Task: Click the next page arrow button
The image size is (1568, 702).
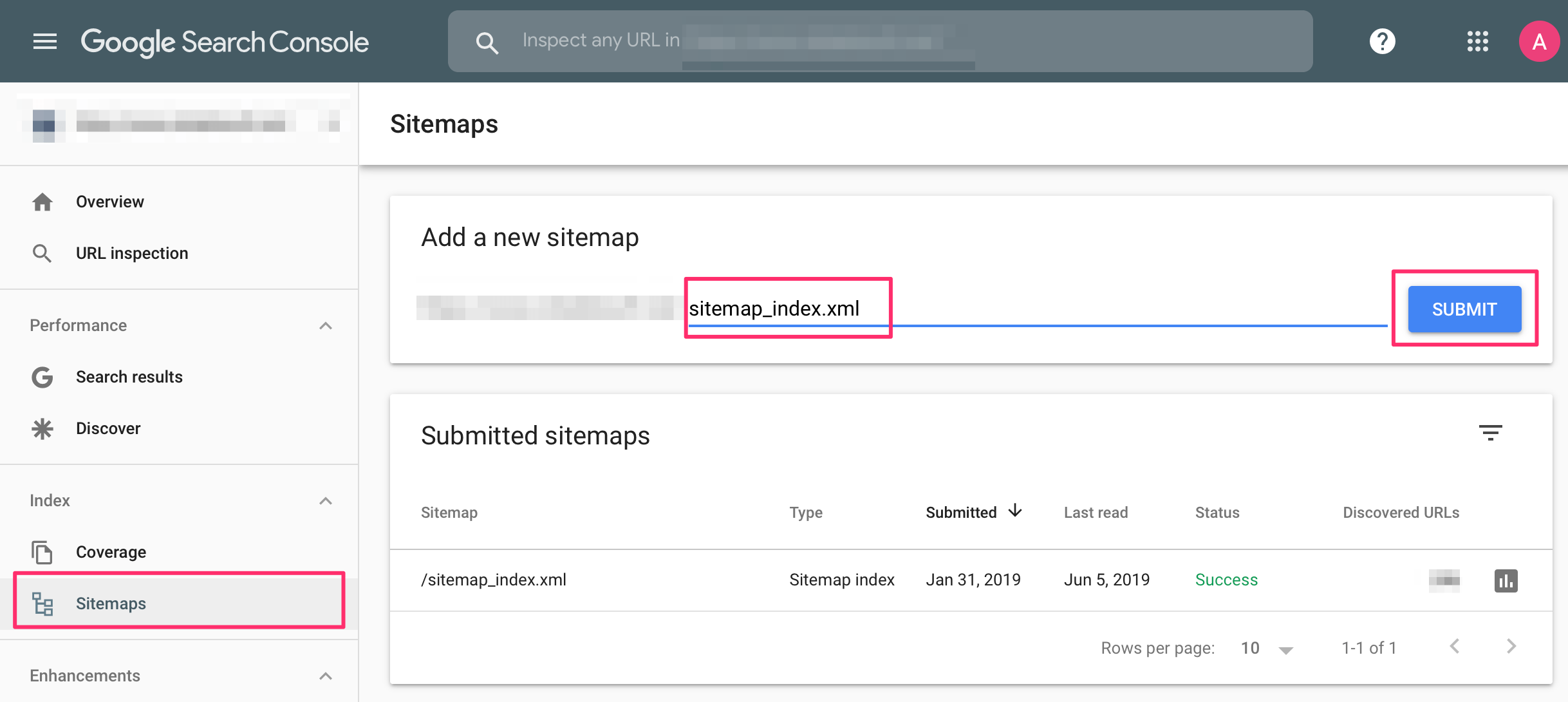Action: (1517, 647)
